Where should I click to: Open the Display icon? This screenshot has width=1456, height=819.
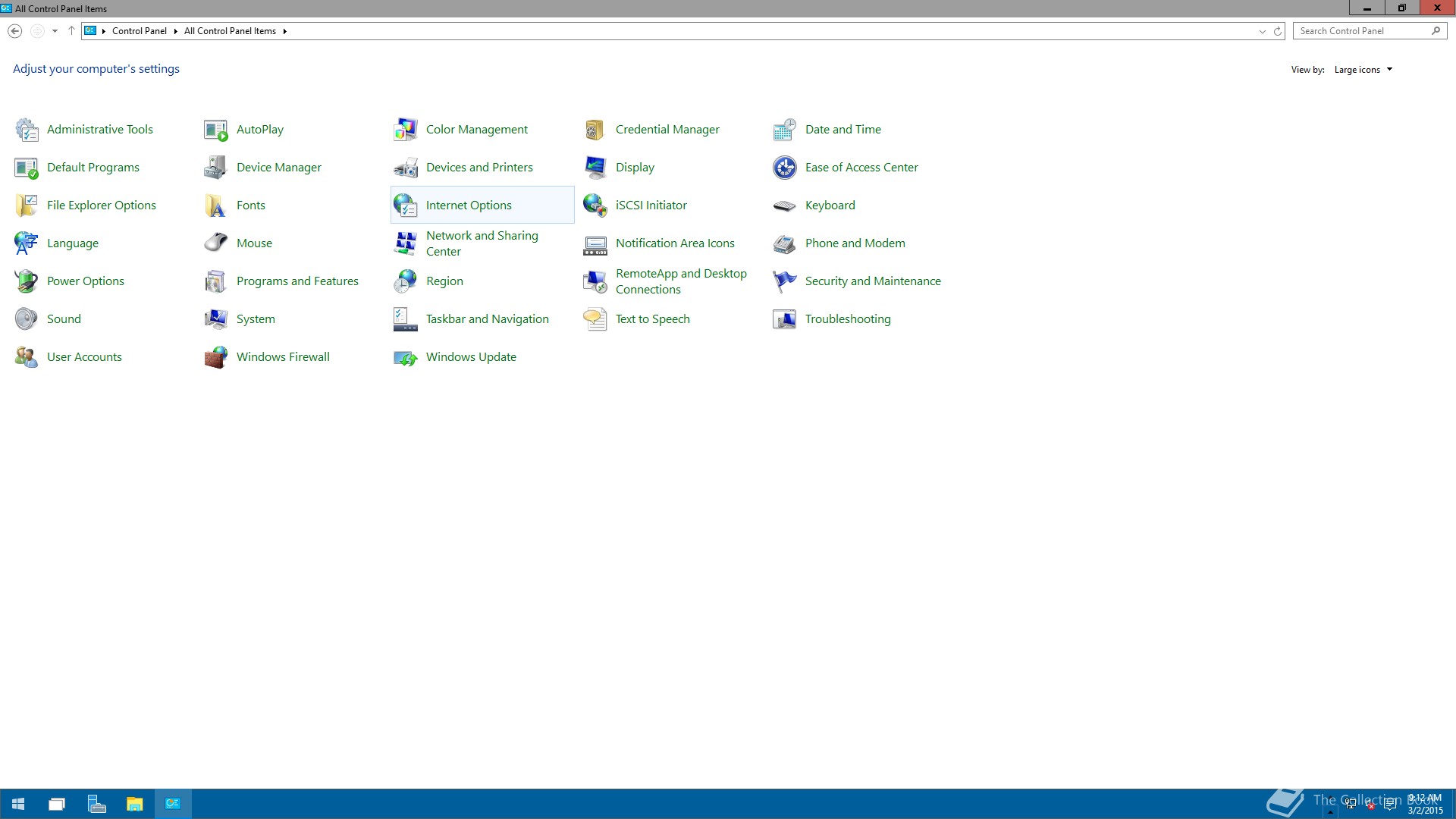595,168
